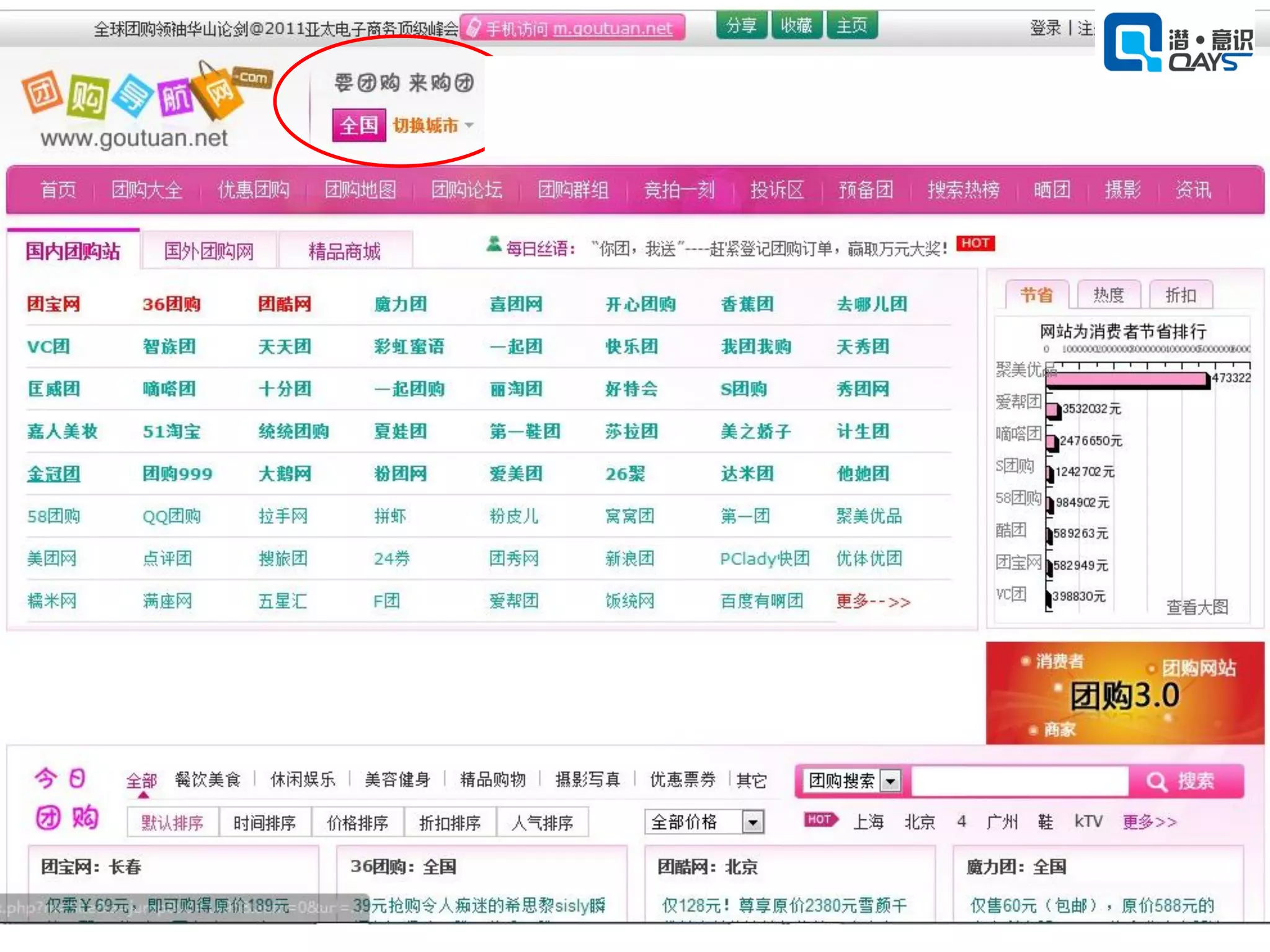The height and width of the screenshot is (952, 1270).
Task: Switch to 国外团购网 tab
Action: click(208, 251)
